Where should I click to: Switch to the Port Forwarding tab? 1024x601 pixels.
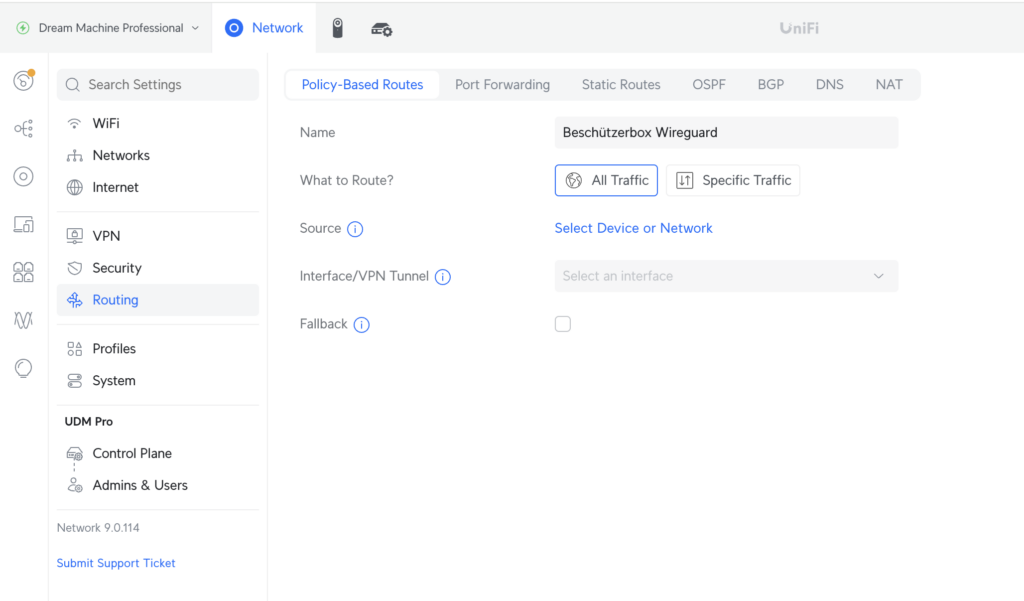pos(502,84)
